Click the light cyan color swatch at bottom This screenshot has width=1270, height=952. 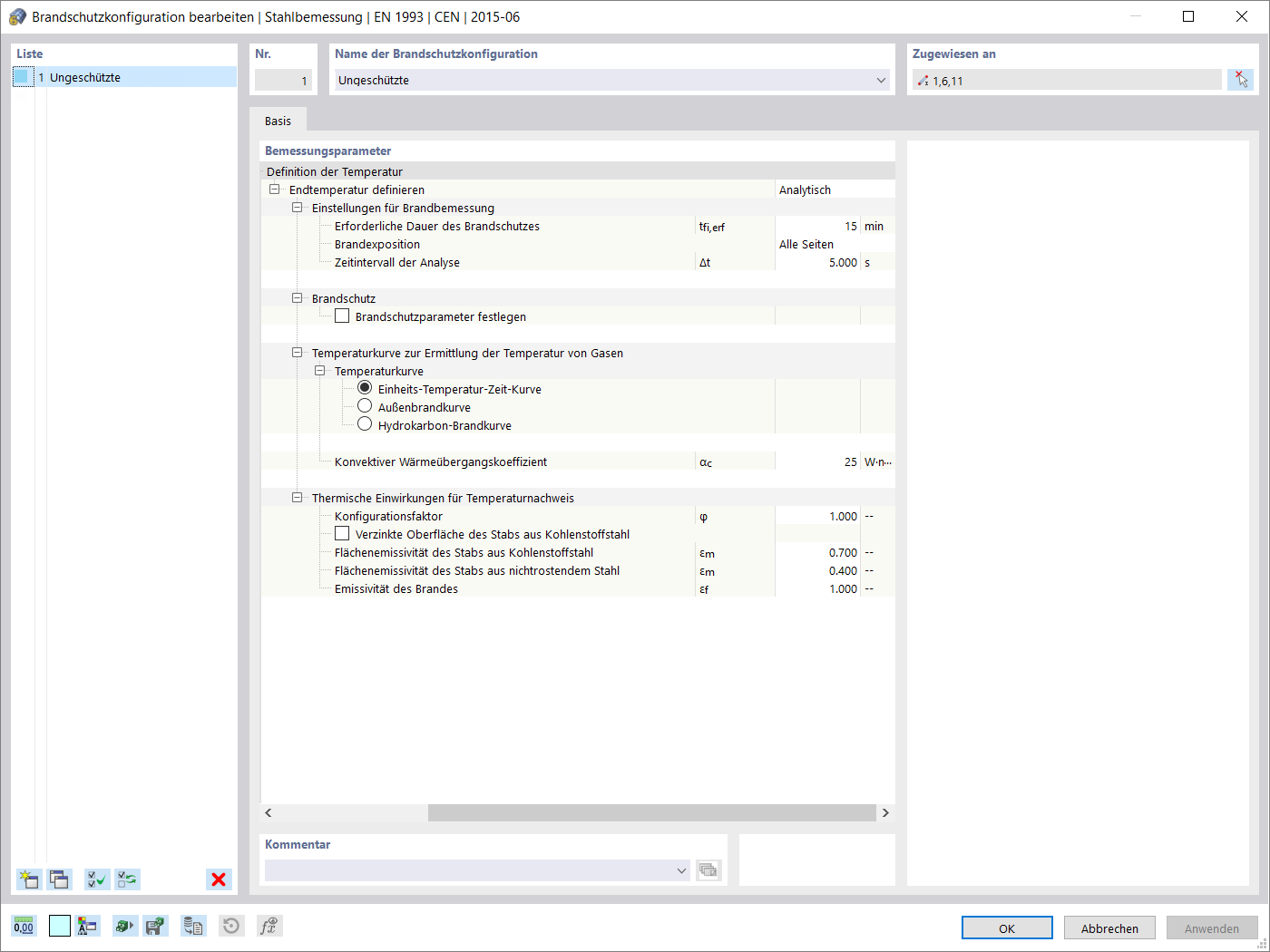tap(60, 926)
